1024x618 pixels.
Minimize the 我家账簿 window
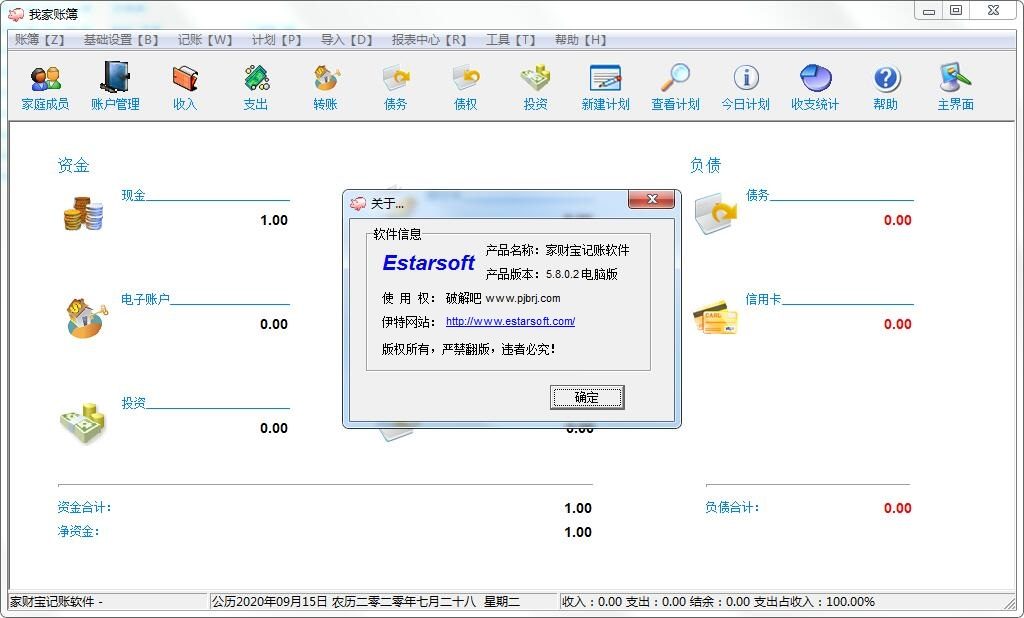coord(929,10)
